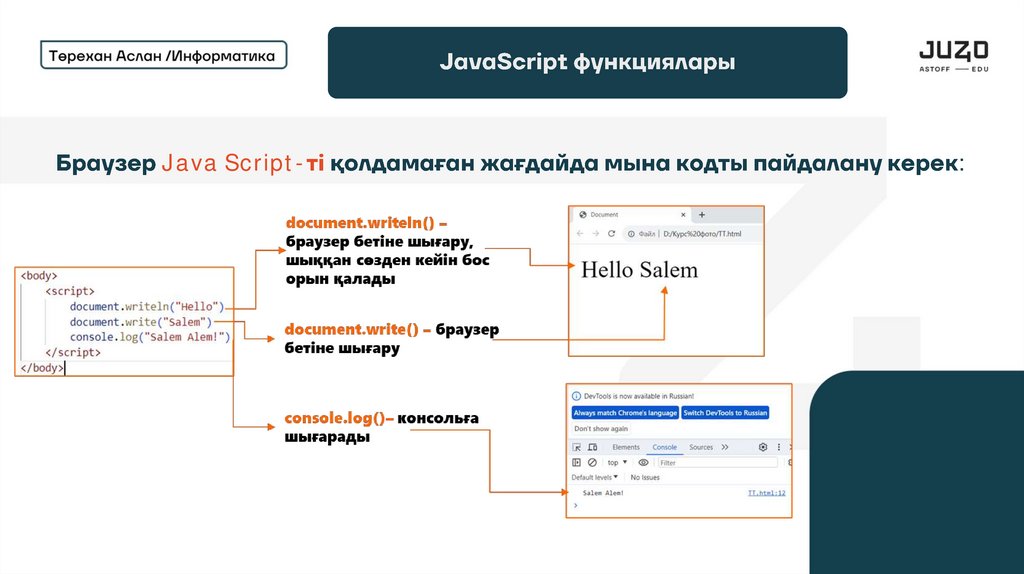The width and height of the screenshot is (1024, 574).
Task: Click the inspect element picker icon in DevTools
Action: point(577,447)
